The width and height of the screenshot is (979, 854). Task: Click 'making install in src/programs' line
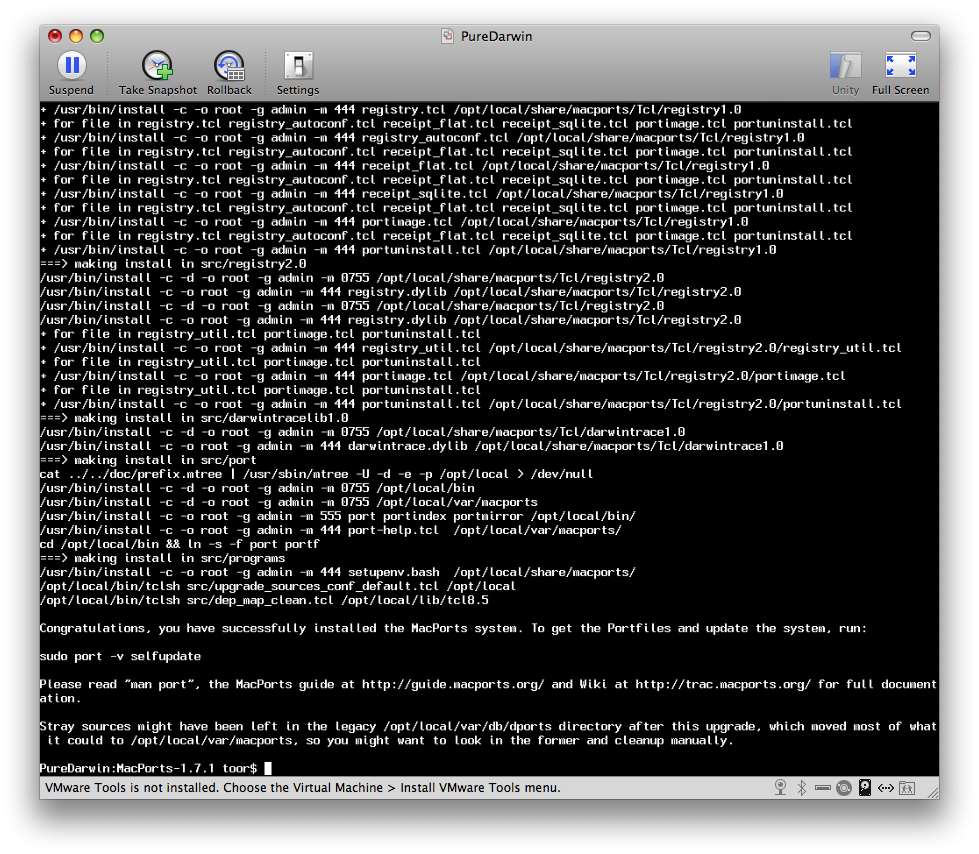162,558
